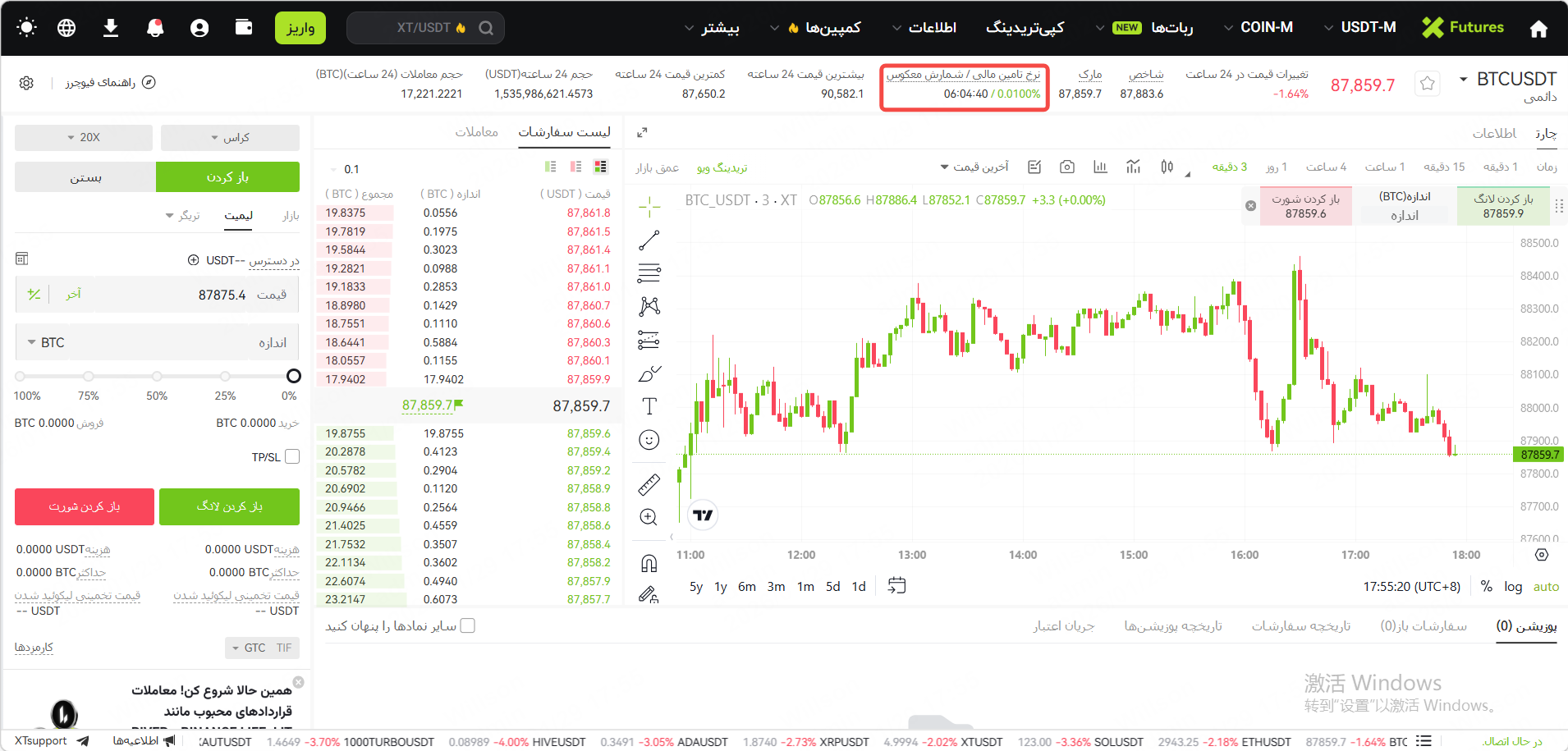Open the emoji sticker tool
This screenshot has width=1568, height=751.
(x=649, y=441)
